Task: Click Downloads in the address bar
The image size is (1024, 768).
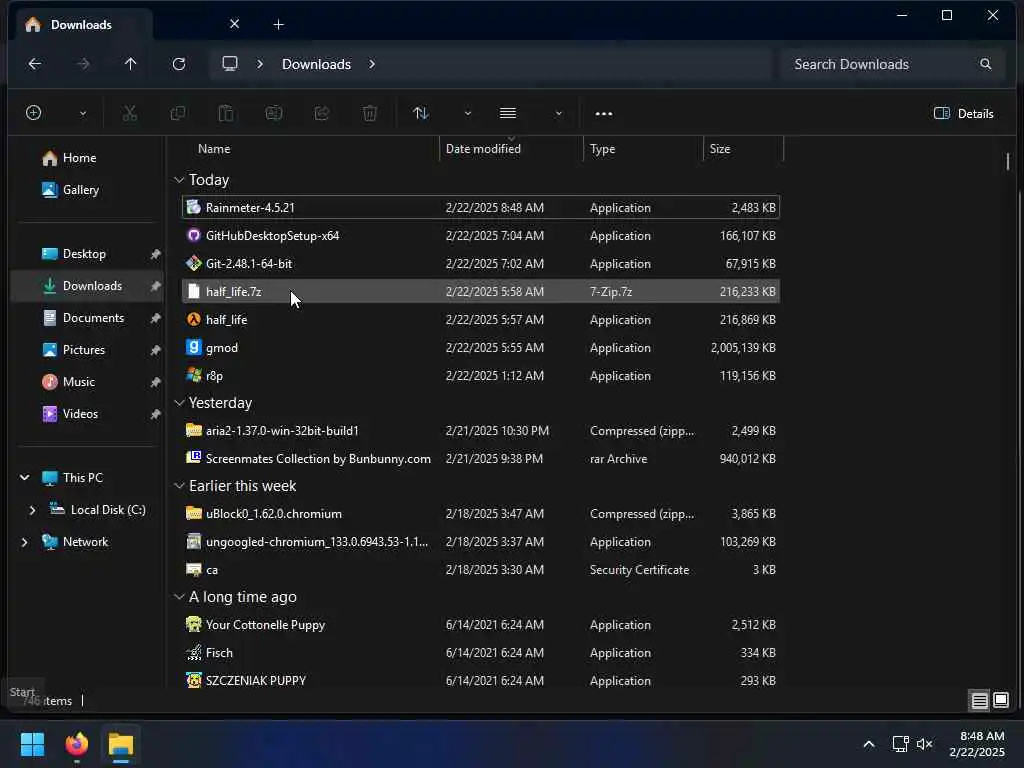Action: (316, 64)
